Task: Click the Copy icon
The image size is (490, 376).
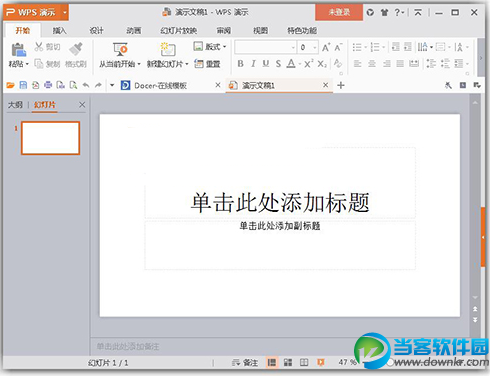Action: [39, 63]
